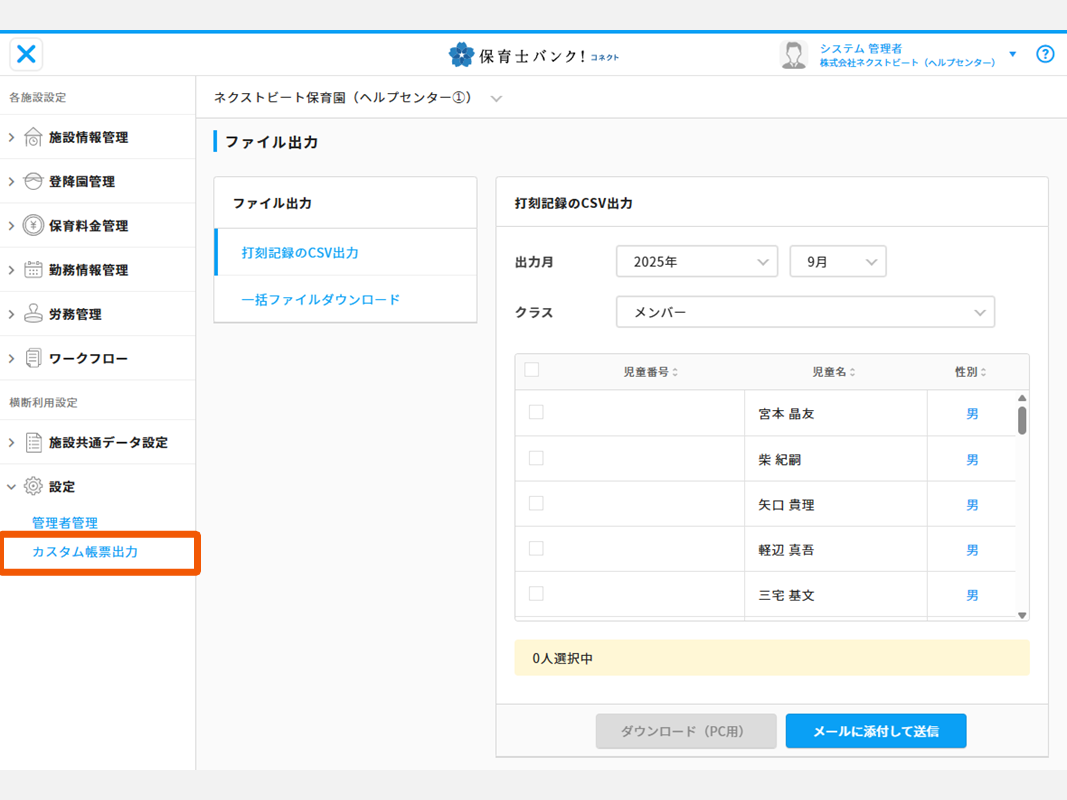Click the 労務管理 stamp icon

(x=33, y=314)
